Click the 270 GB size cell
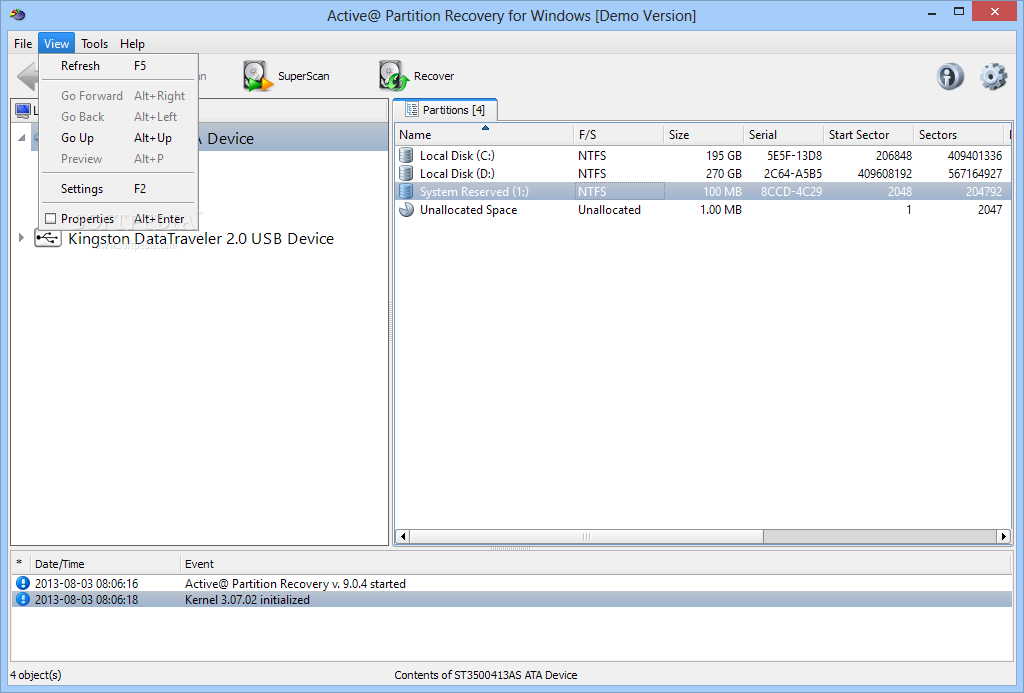Viewport: 1024px width, 693px height. [x=724, y=174]
